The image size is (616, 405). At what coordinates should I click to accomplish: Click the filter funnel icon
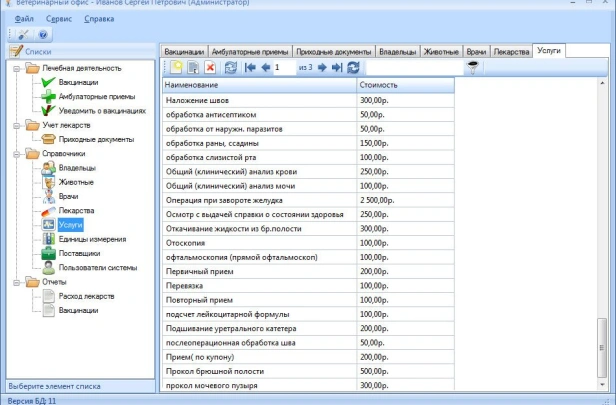click(x=475, y=67)
